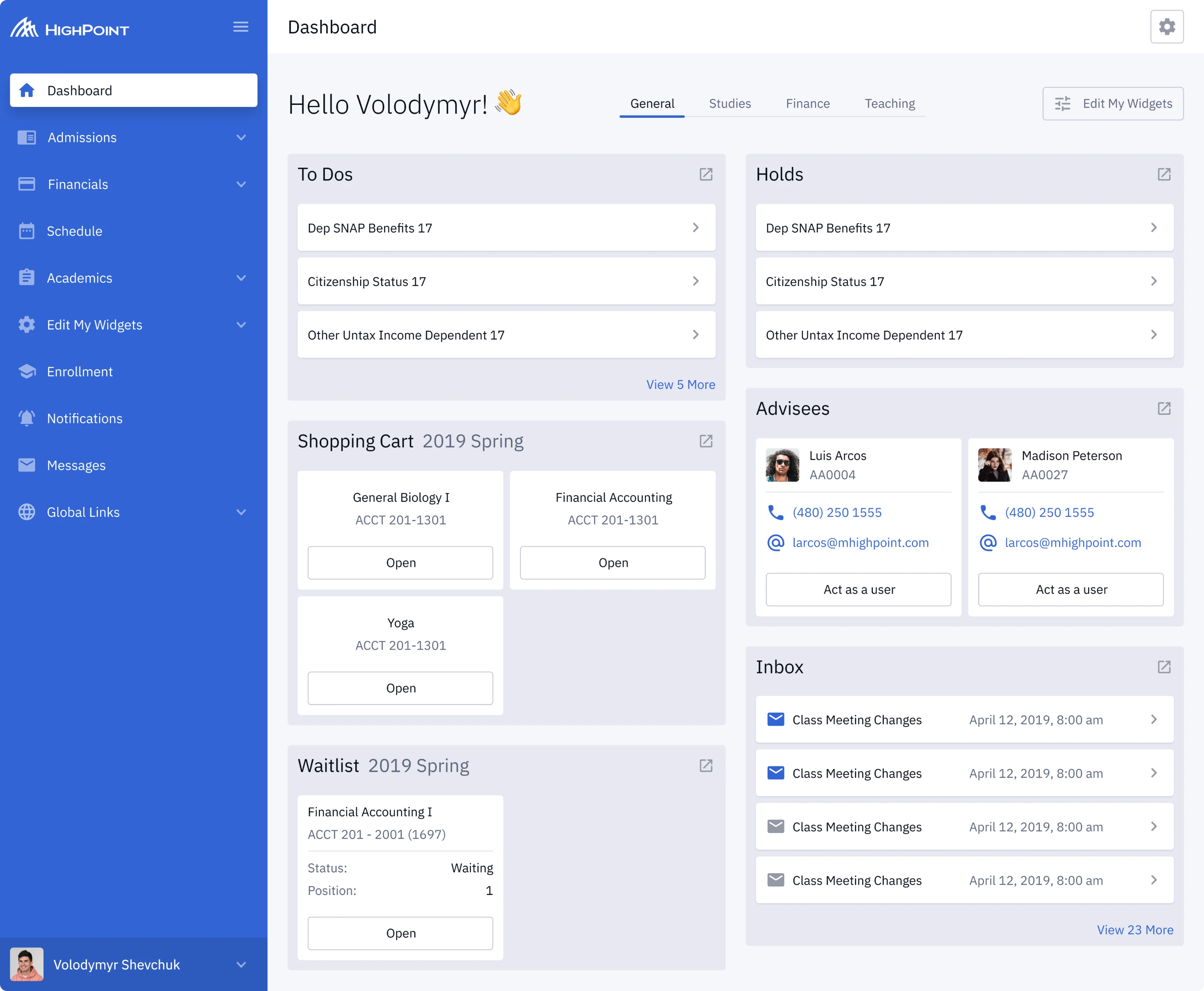The image size is (1204, 991).
Task: Open Holds widget in full view icon
Action: pos(1164,174)
